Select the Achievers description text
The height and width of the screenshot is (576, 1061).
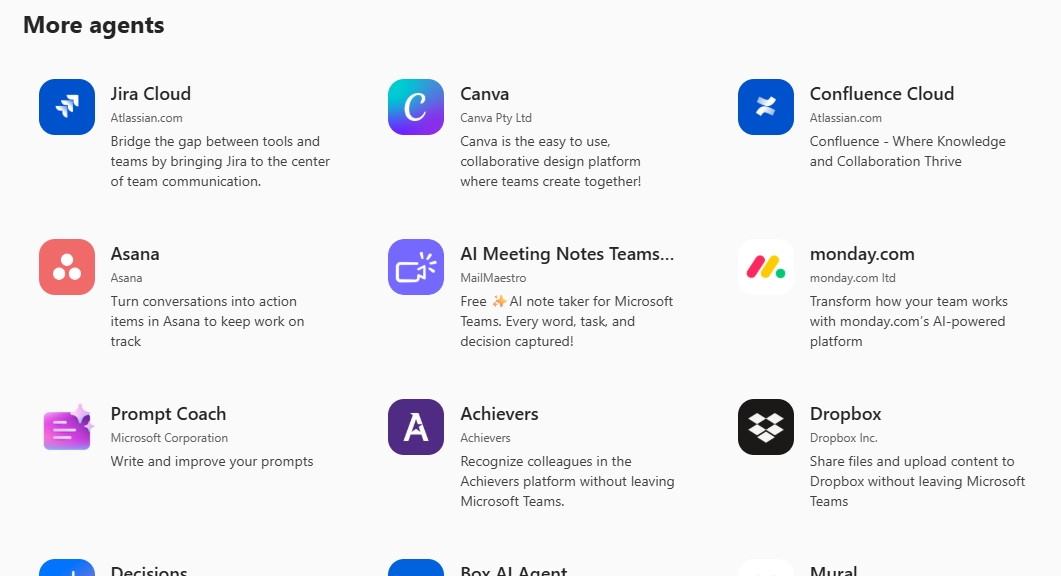[x=567, y=481]
